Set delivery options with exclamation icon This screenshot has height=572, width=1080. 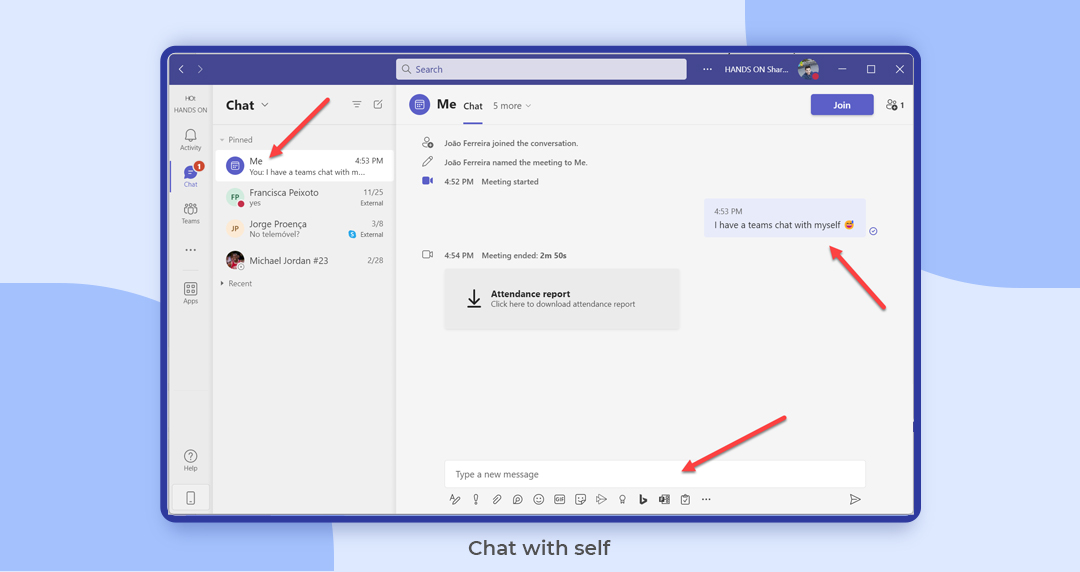pyautogui.click(x=476, y=500)
